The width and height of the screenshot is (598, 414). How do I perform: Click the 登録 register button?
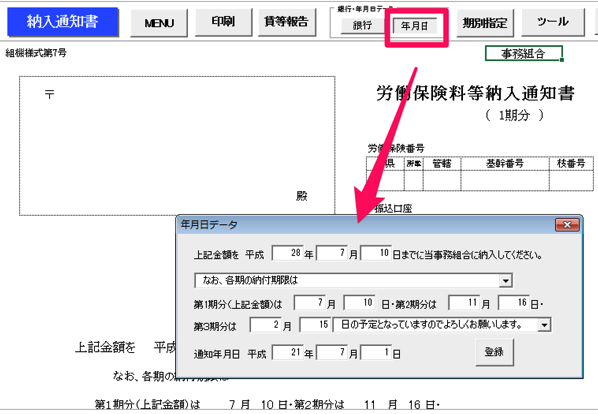pos(494,352)
